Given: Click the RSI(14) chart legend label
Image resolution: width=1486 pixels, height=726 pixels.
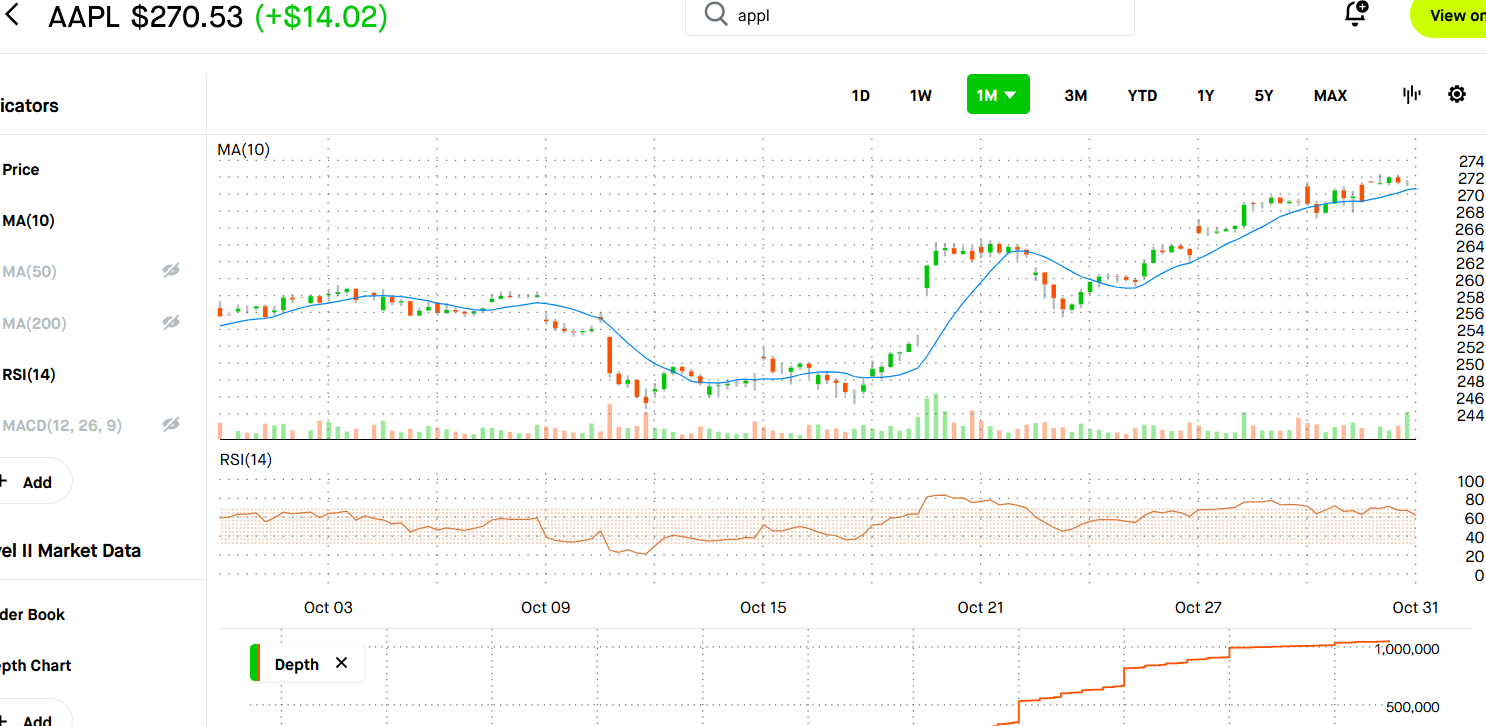Looking at the screenshot, I should [246, 460].
